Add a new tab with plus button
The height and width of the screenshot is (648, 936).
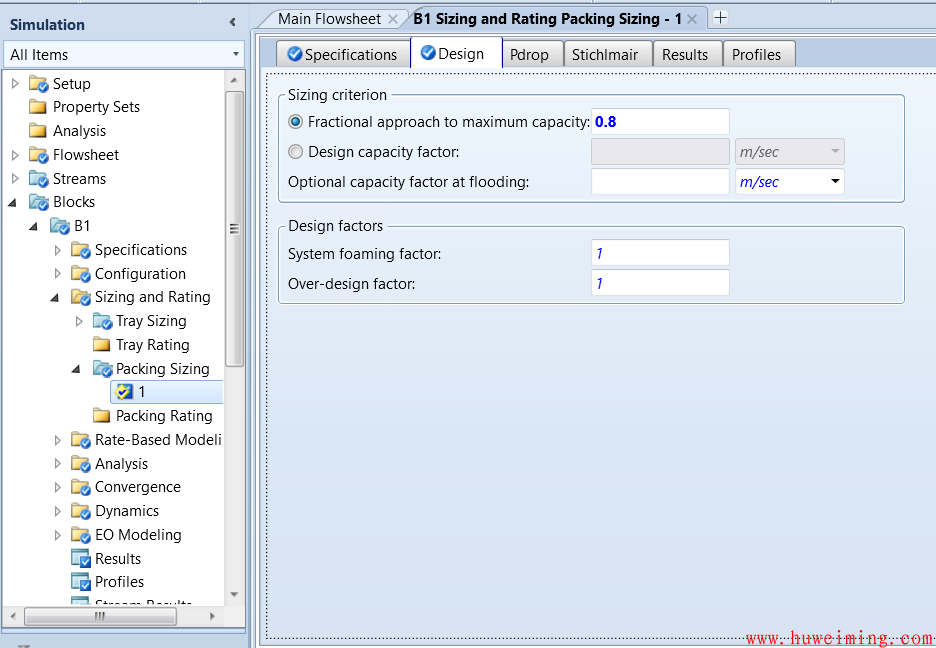(720, 18)
